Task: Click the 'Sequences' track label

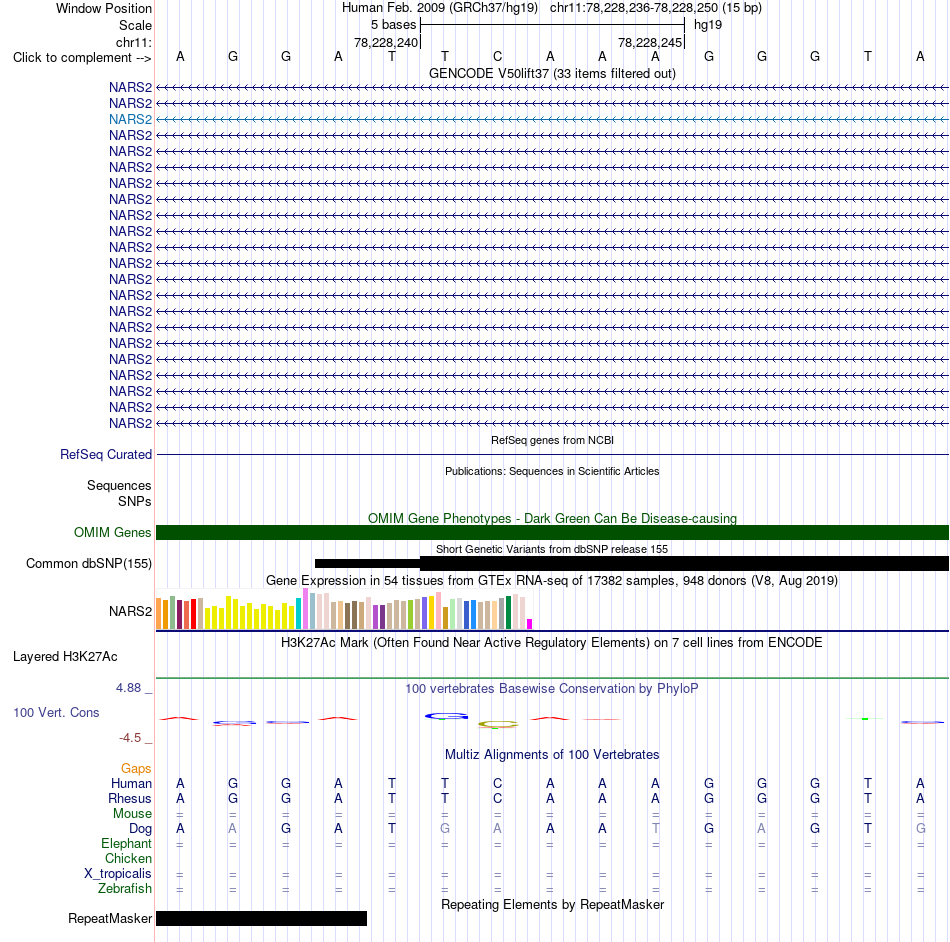Action: tap(119, 485)
